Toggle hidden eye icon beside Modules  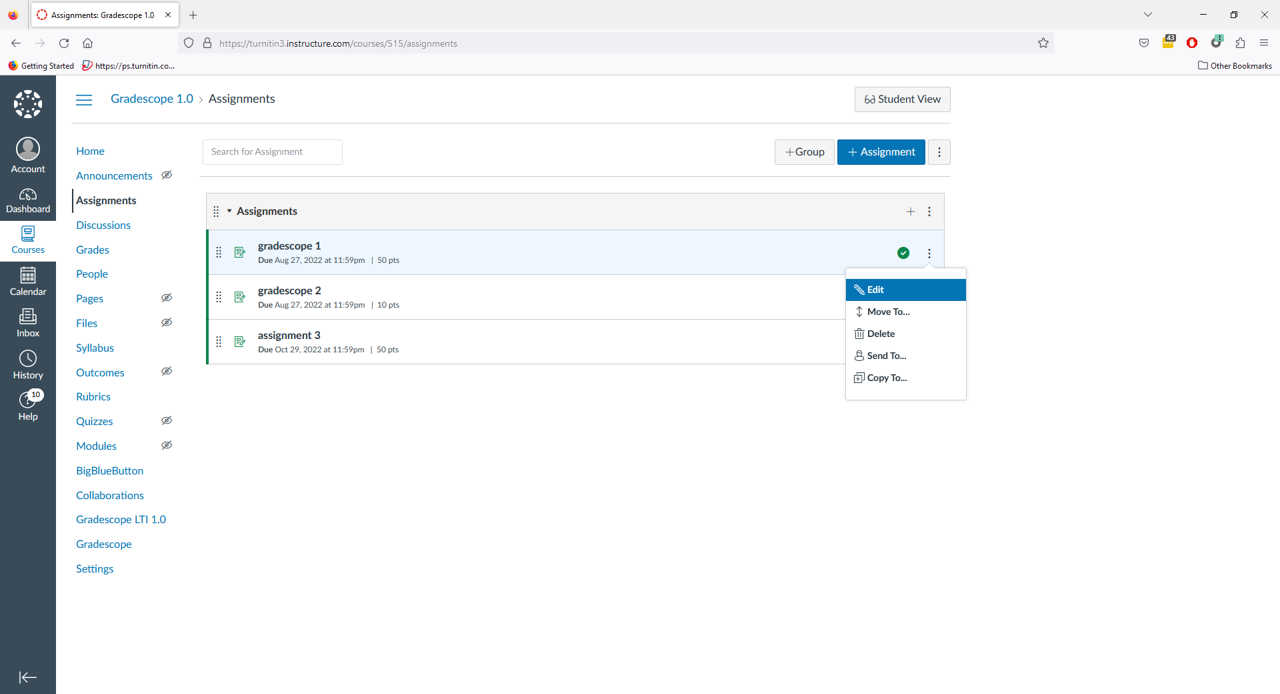(167, 445)
